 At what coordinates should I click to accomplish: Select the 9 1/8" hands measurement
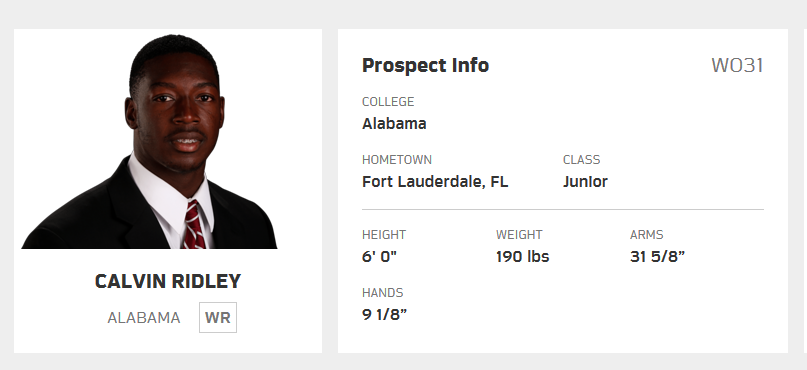coord(384,315)
